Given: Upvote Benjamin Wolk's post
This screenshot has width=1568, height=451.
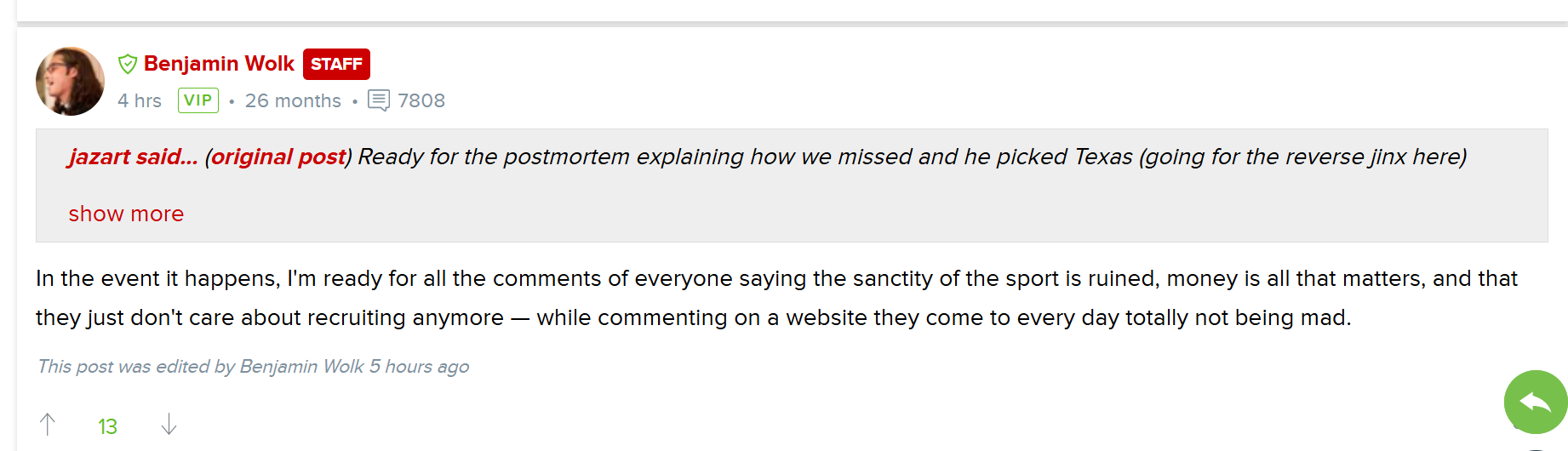Looking at the screenshot, I should 48,424.
